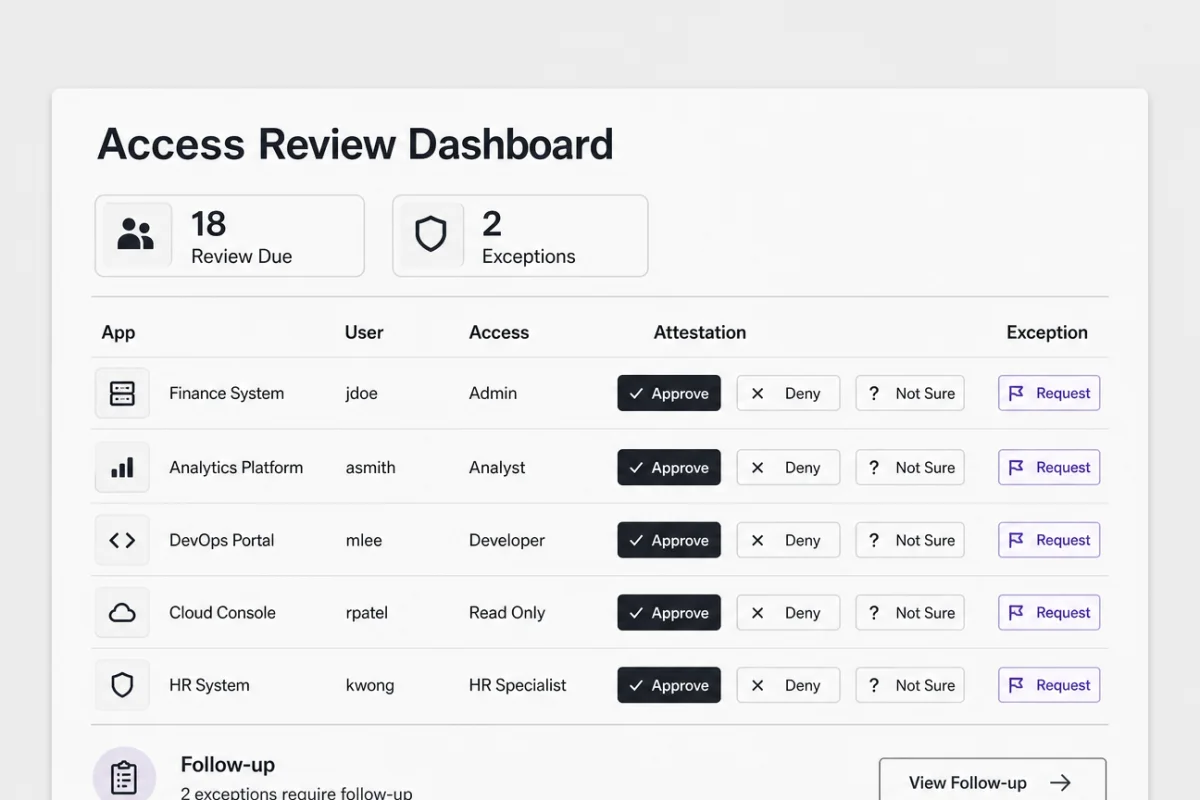The height and width of the screenshot is (800, 1200).
Task: Deny jdoe's Finance System admin access
Action: (x=788, y=393)
